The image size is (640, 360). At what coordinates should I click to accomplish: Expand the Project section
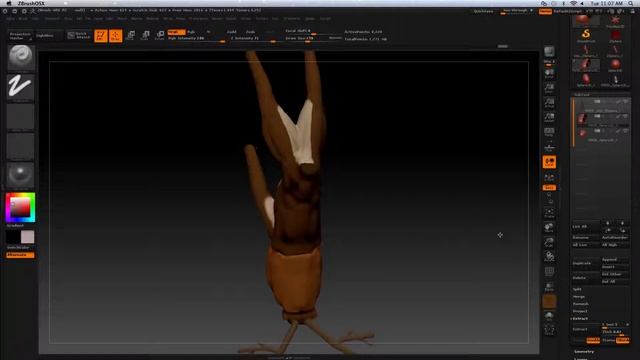tap(580, 311)
